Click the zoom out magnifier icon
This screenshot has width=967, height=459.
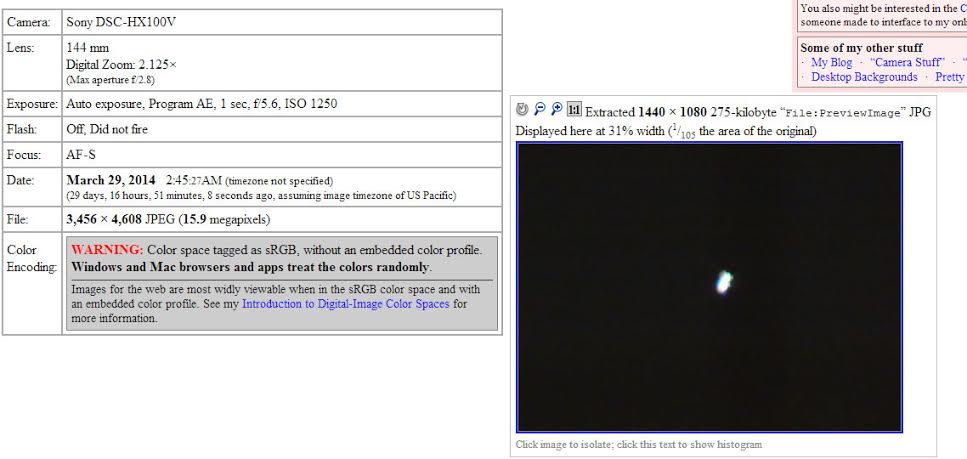click(x=539, y=110)
